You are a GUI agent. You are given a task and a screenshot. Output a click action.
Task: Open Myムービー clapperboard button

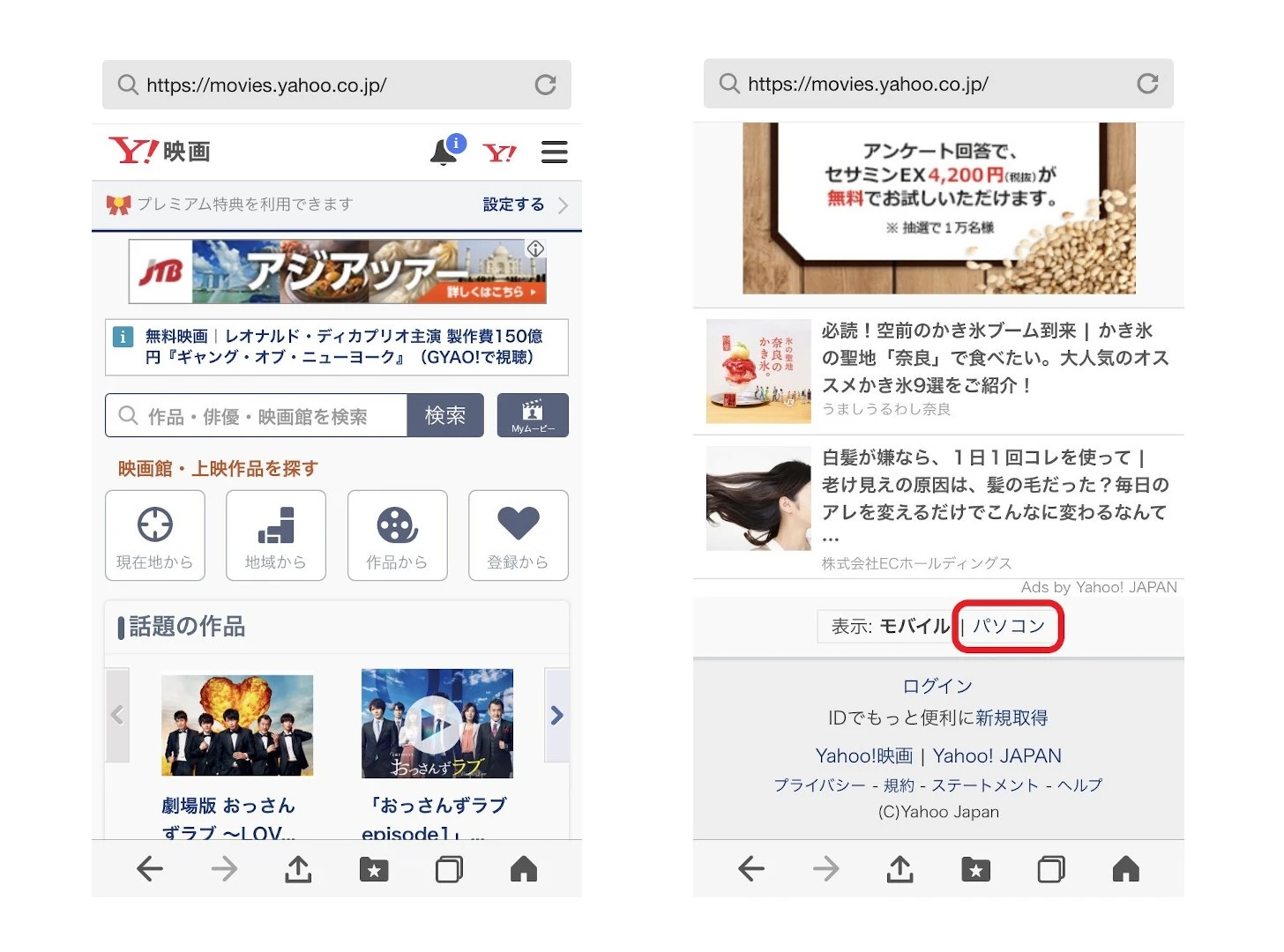533,415
